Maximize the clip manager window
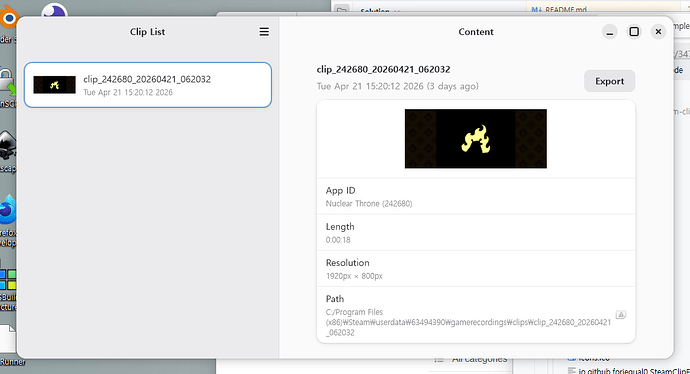This screenshot has width=690, height=374. click(x=634, y=32)
